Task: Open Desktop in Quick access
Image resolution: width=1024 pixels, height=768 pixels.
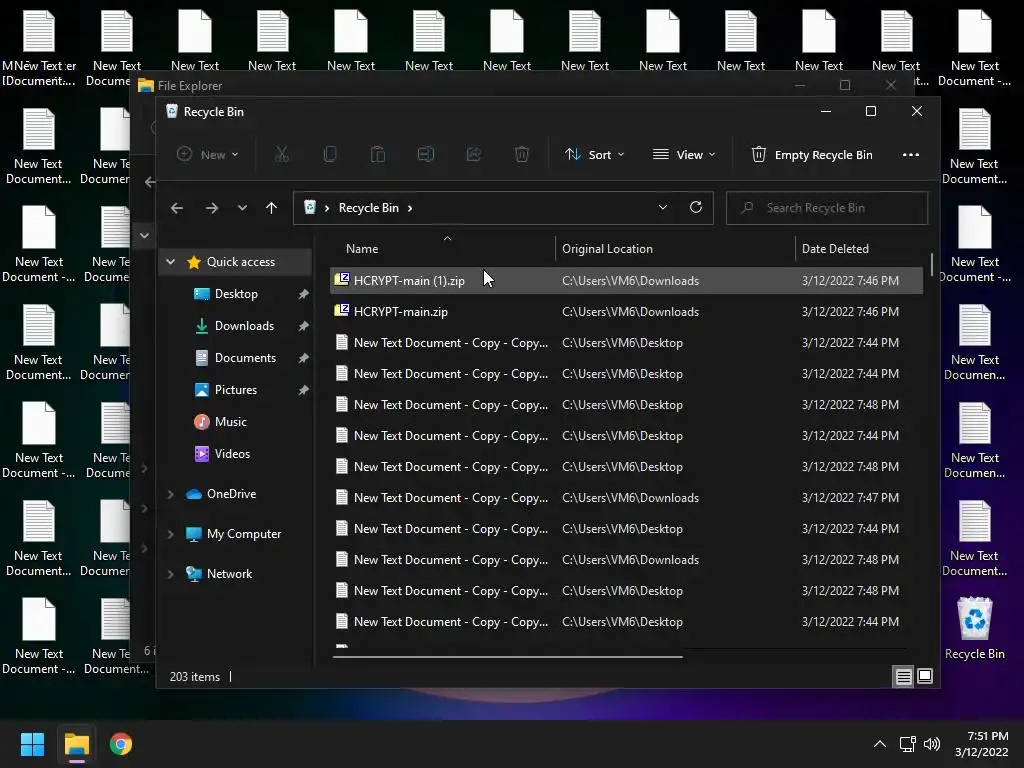Action: [236, 294]
